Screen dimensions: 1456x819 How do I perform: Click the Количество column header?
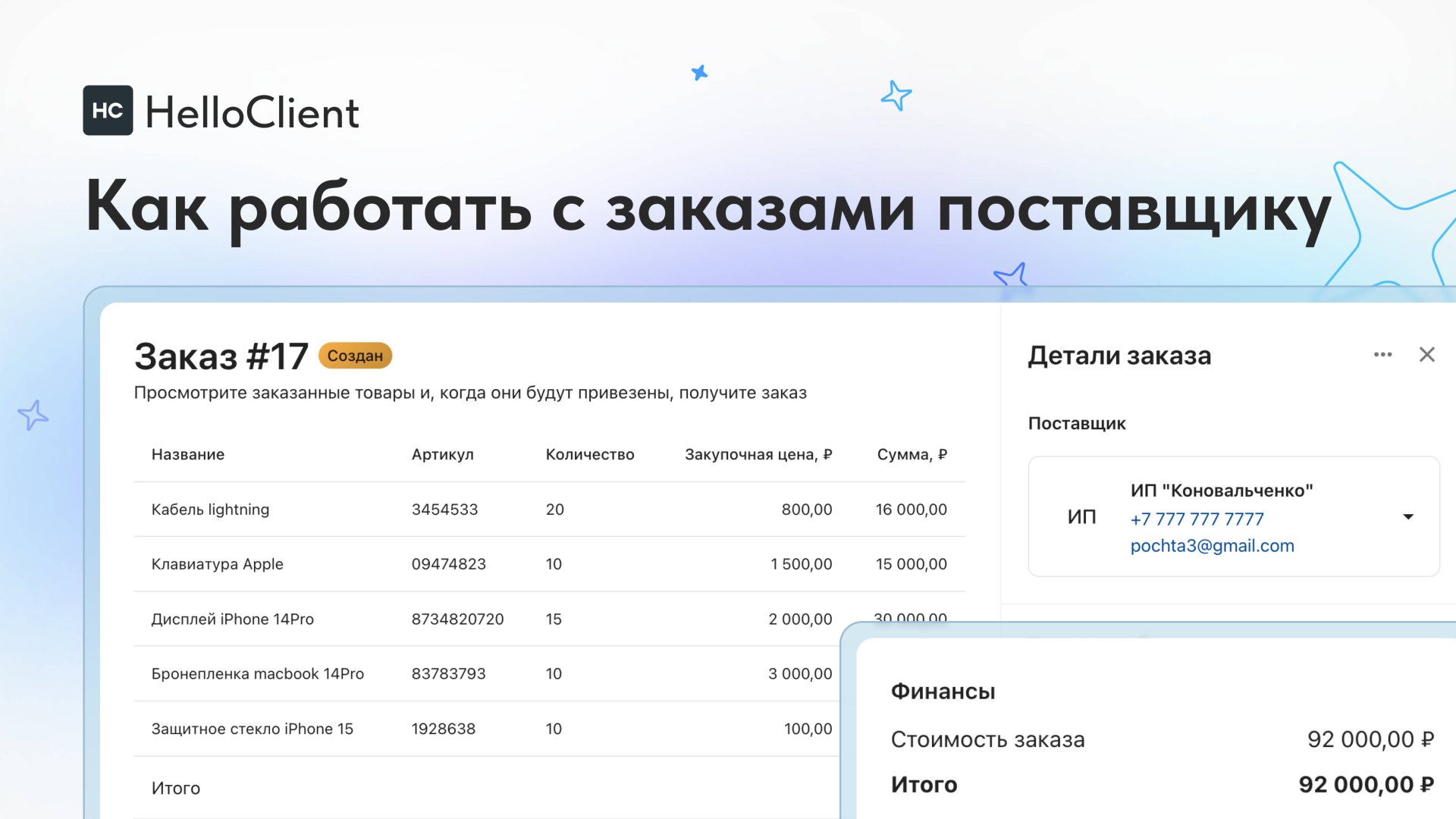click(x=590, y=454)
